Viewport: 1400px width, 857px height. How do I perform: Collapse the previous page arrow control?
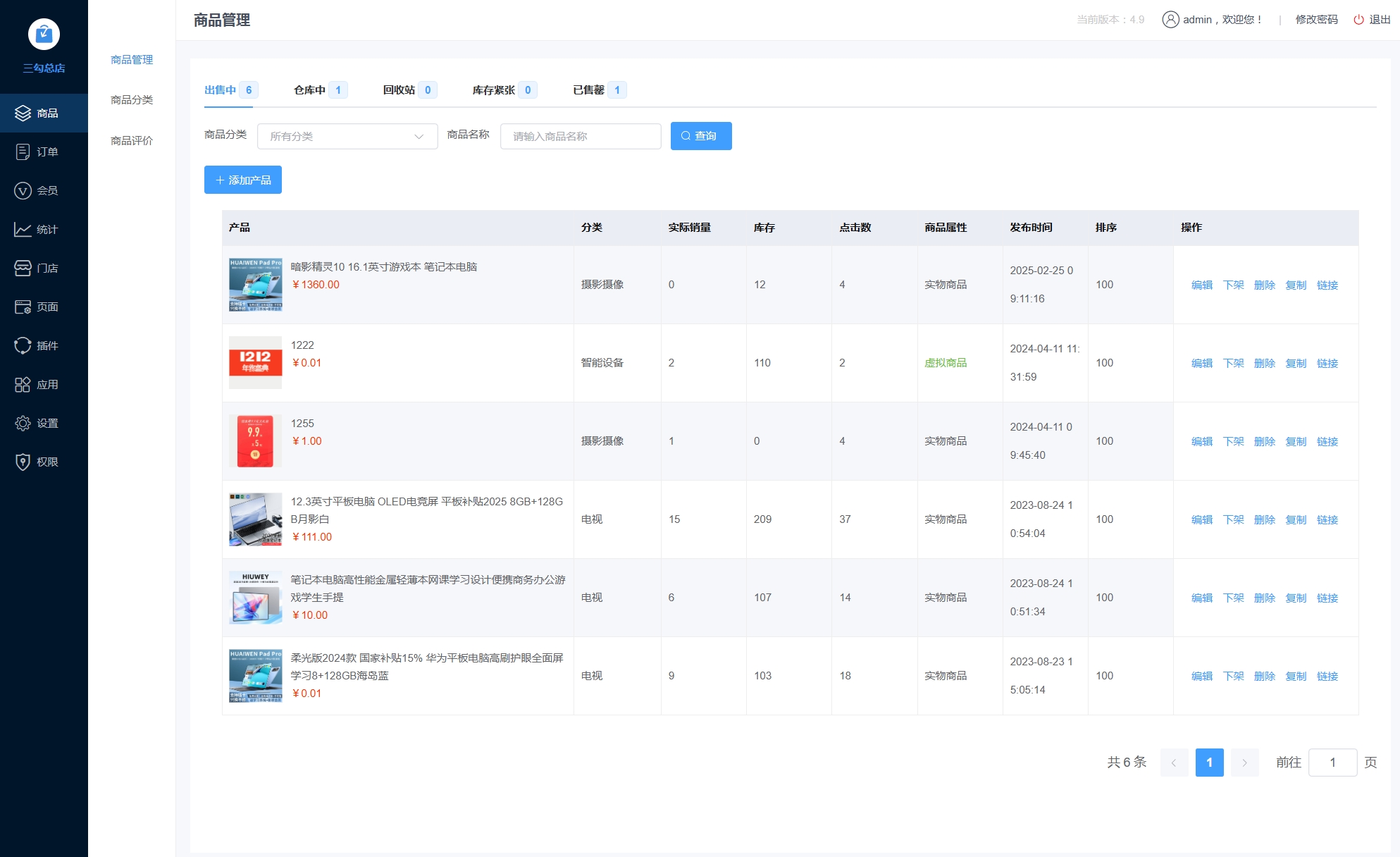pyautogui.click(x=1174, y=763)
